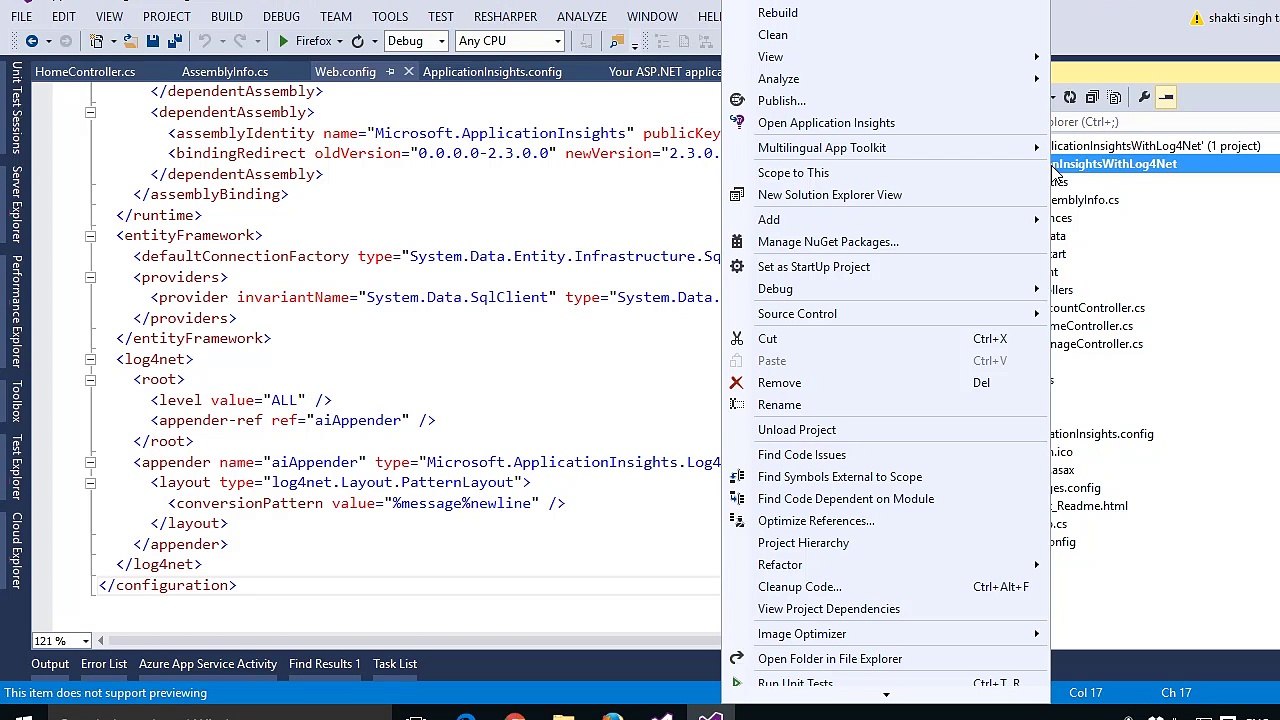Click the Open File folder icon

click(x=129, y=41)
